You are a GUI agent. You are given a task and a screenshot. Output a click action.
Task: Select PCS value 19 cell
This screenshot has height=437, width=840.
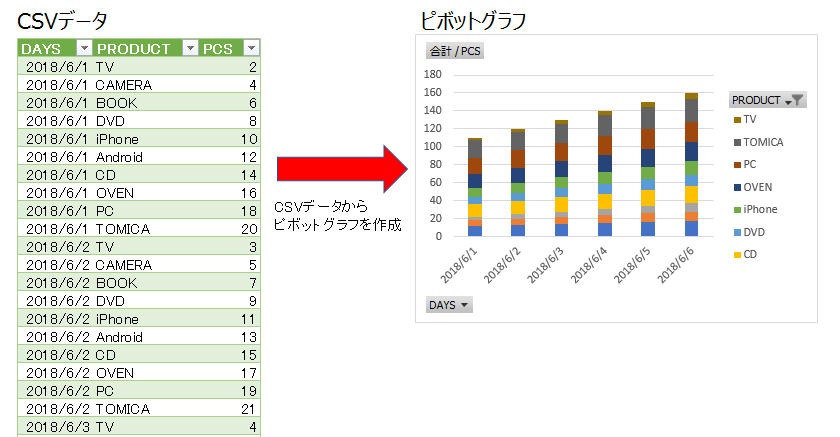(x=230, y=391)
